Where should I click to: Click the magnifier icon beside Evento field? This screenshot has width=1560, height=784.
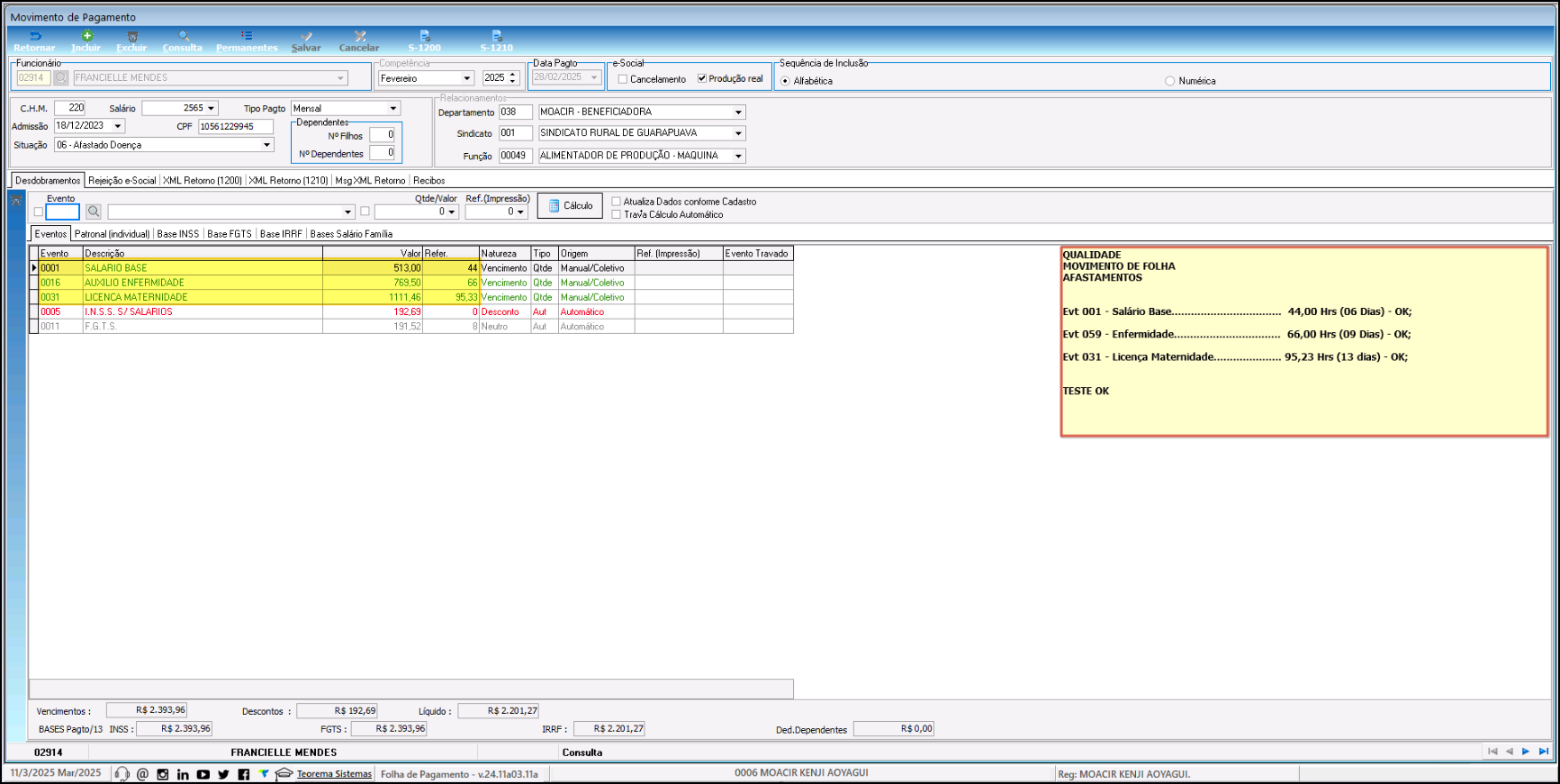point(94,212)
